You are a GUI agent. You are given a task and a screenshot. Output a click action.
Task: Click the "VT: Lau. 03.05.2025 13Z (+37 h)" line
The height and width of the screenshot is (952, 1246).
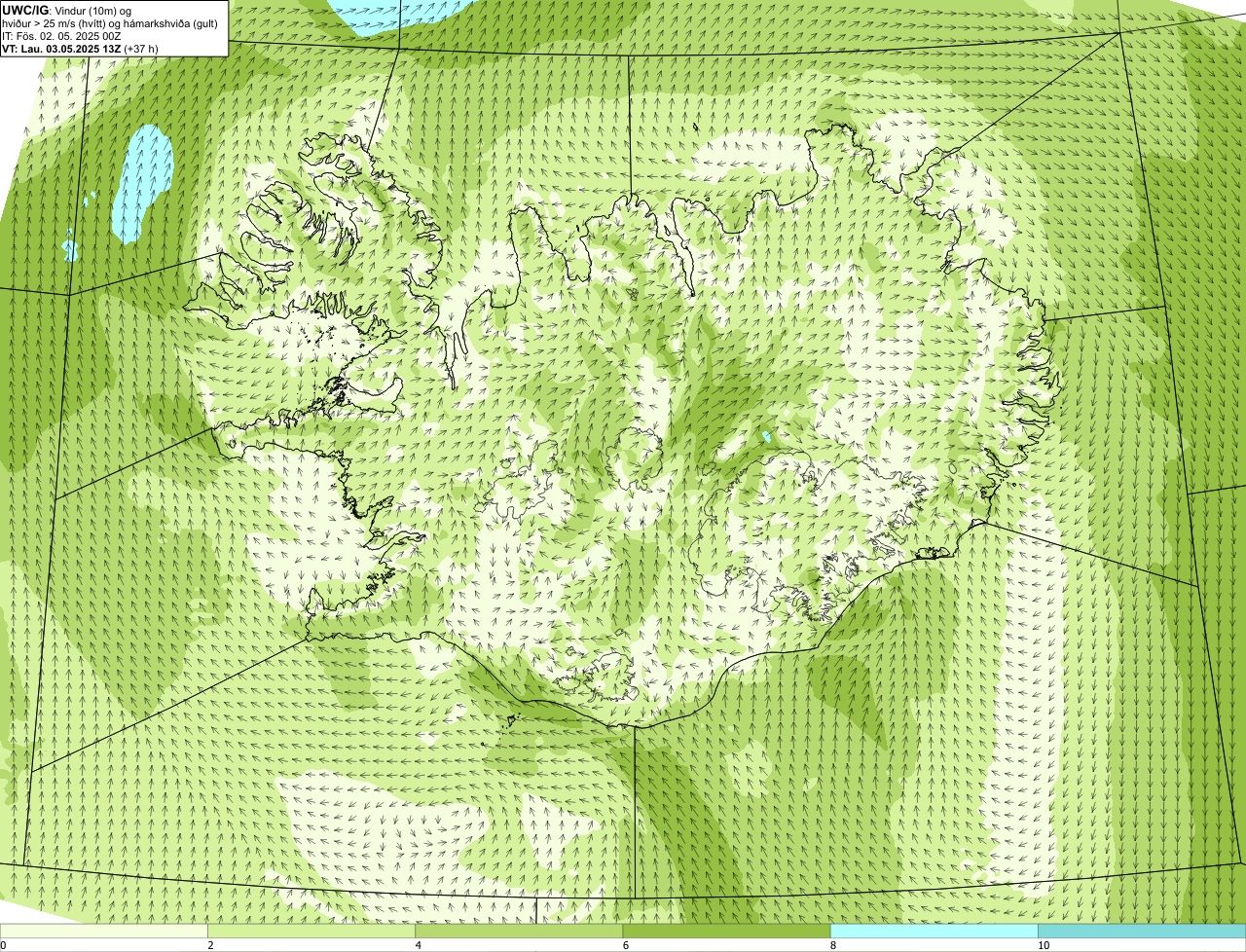(80, 48)
